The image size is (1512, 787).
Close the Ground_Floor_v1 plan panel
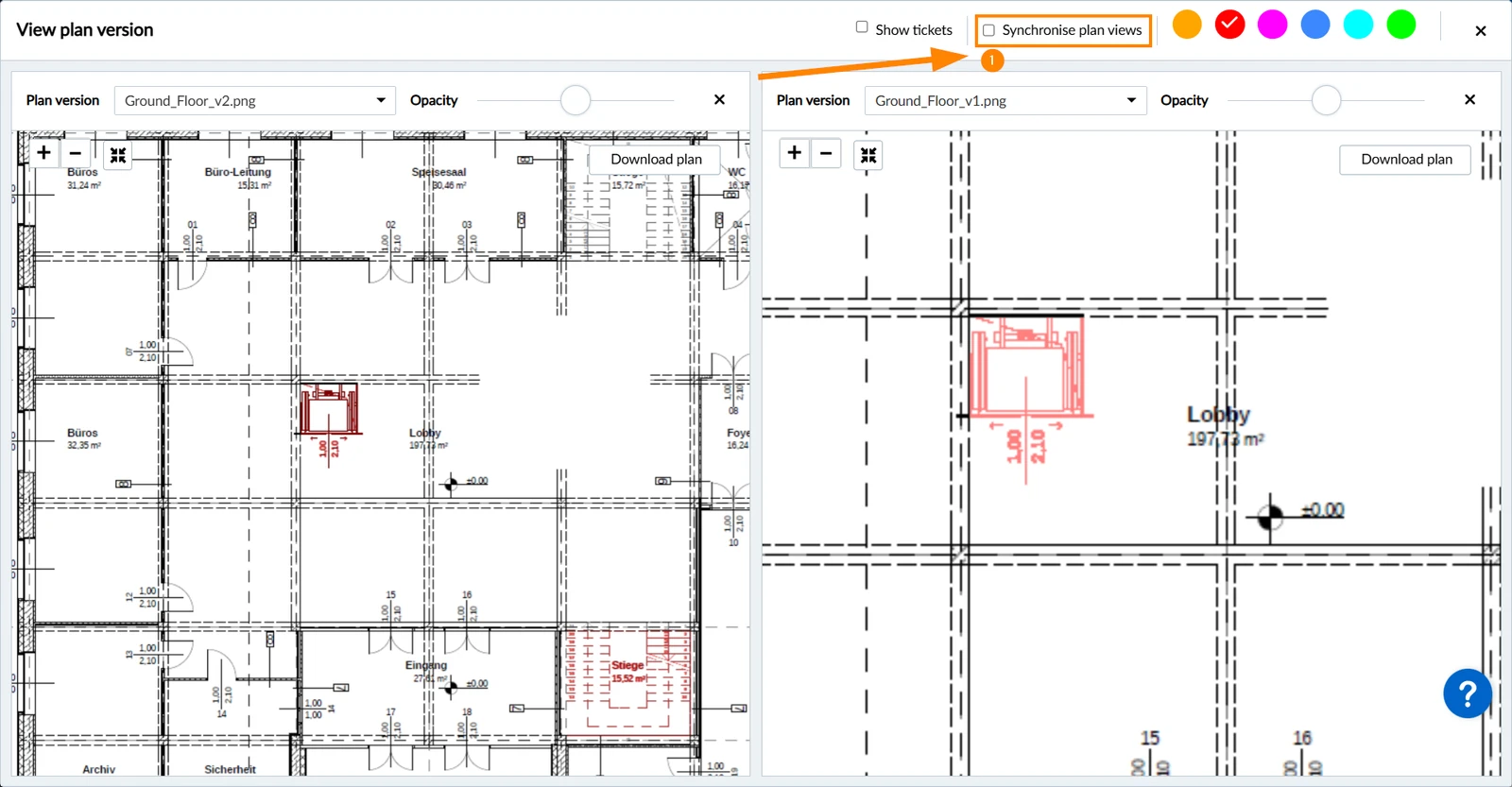[1469, 99]
